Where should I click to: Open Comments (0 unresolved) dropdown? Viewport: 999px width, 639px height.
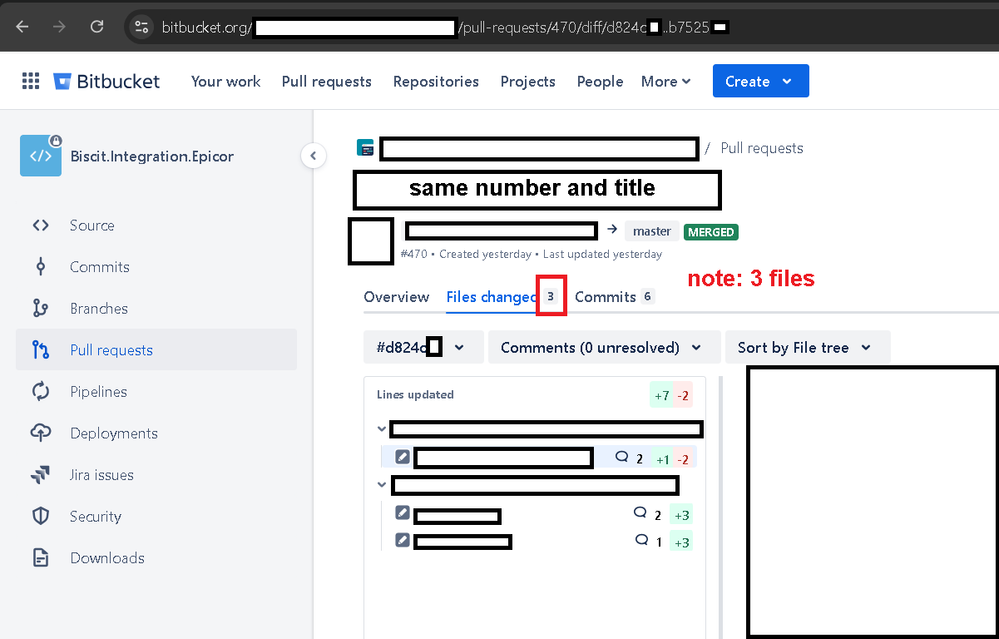point(604,347)
